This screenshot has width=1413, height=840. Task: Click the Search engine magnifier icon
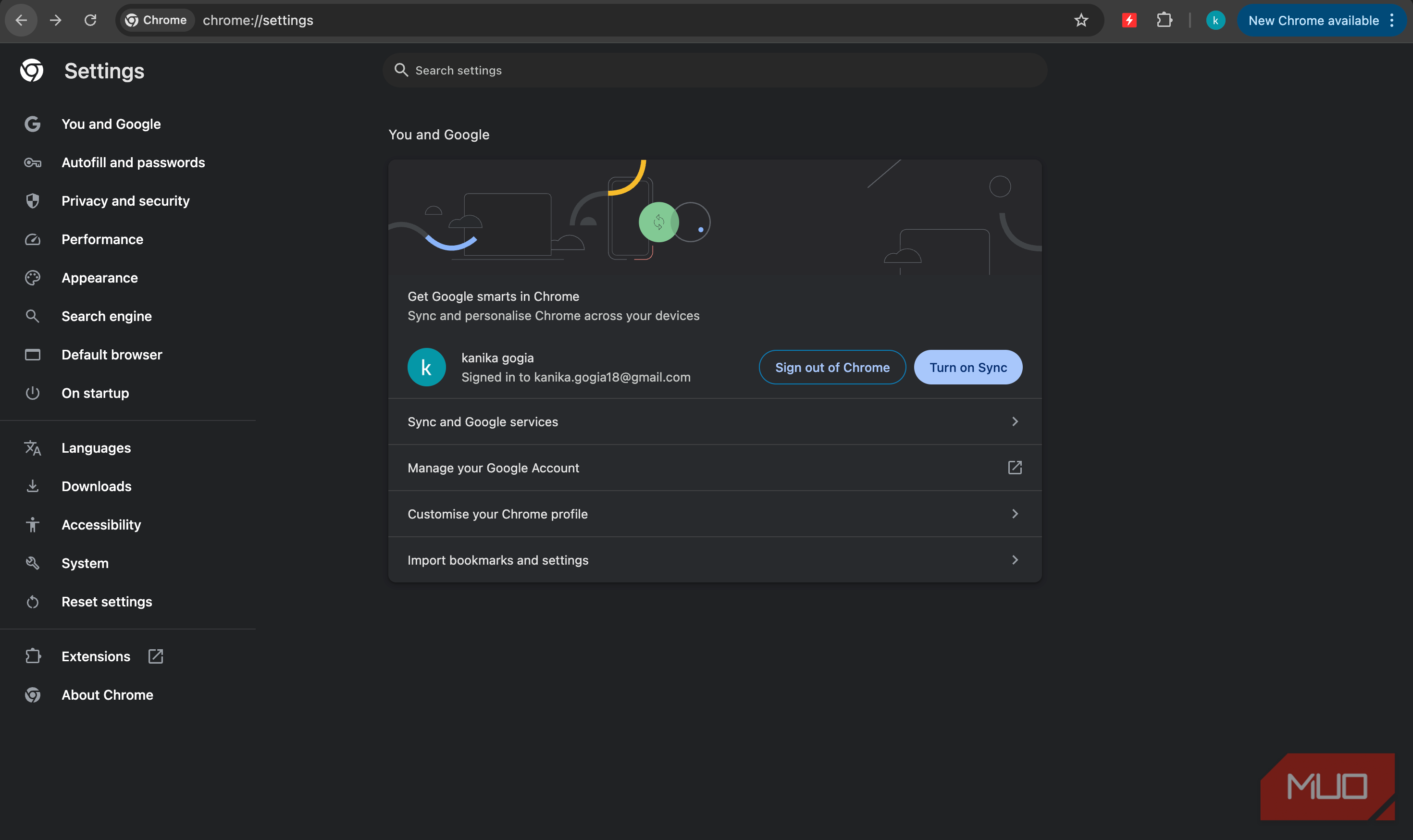pos(32,316)
